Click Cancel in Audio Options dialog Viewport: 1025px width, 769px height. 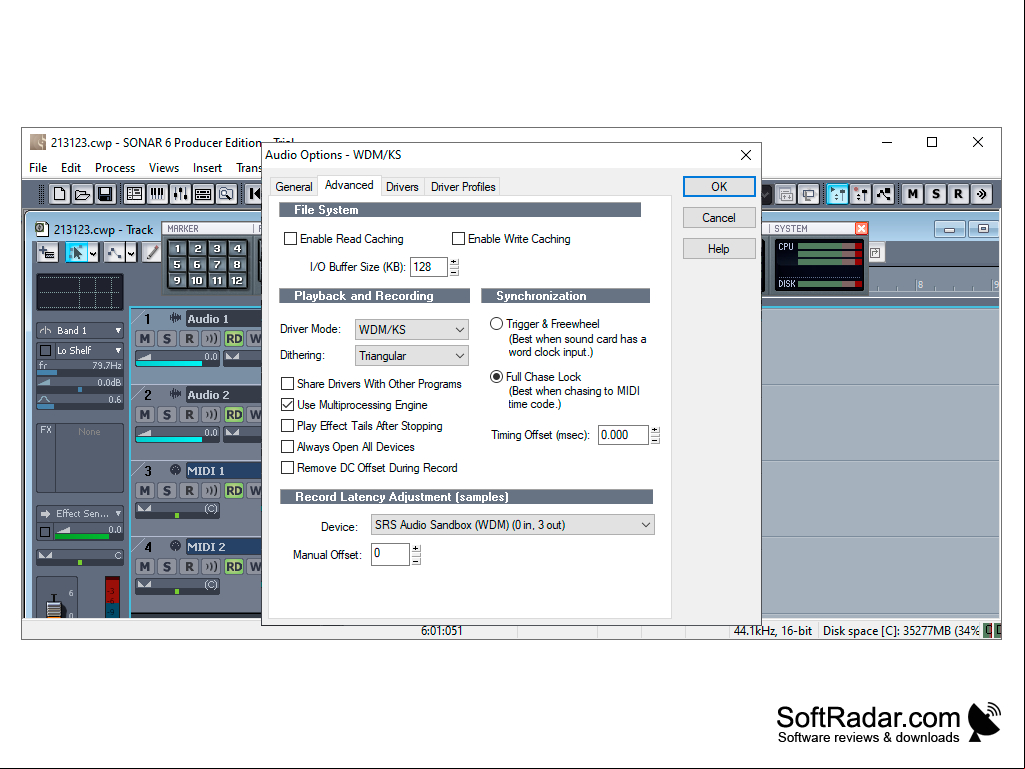tap(719, 218)
